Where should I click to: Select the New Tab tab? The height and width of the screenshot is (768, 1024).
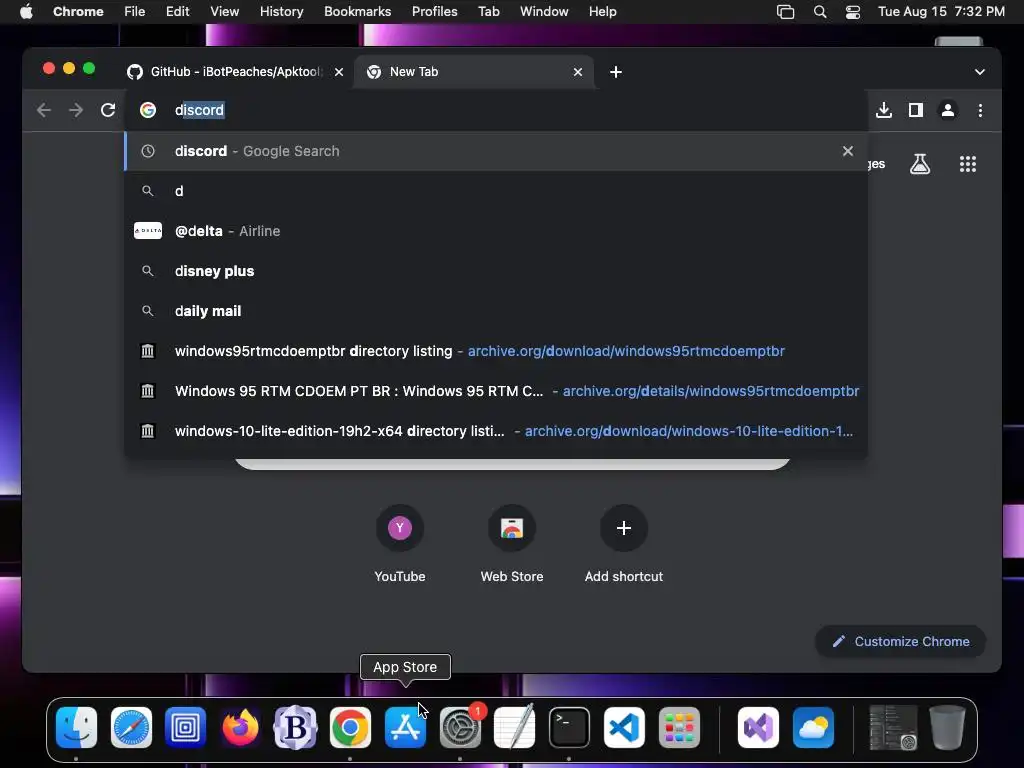click(x=473, y=72)
